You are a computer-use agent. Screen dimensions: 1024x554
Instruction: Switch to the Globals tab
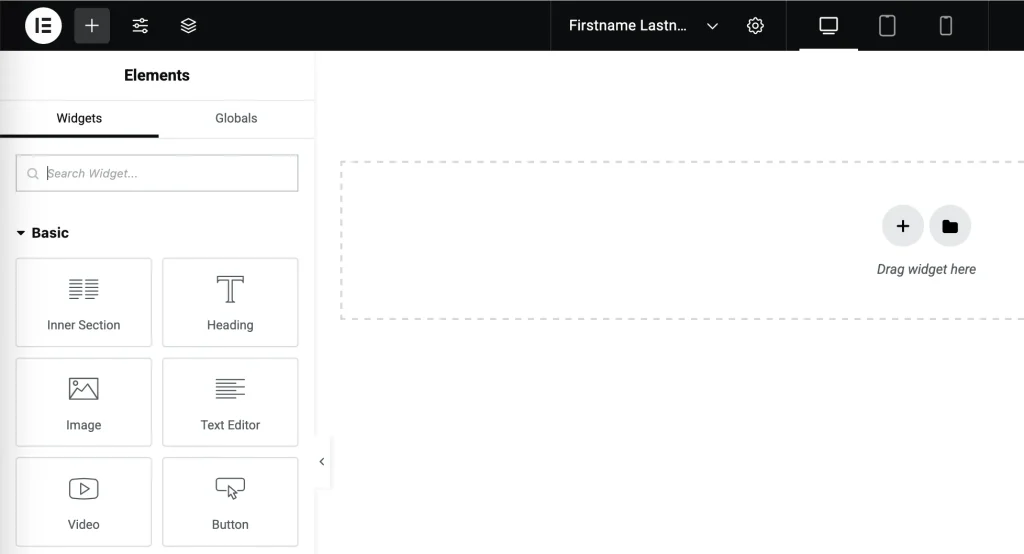[x=236, y=118]
